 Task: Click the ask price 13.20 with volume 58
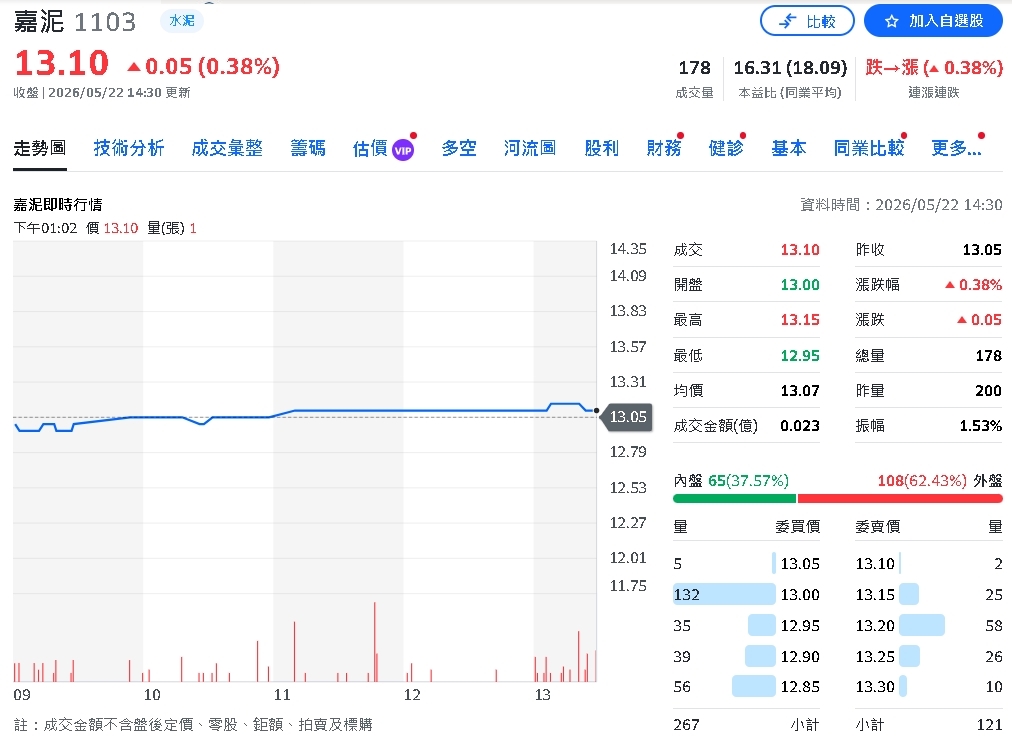pyautogui.click(x=875, y=625)
